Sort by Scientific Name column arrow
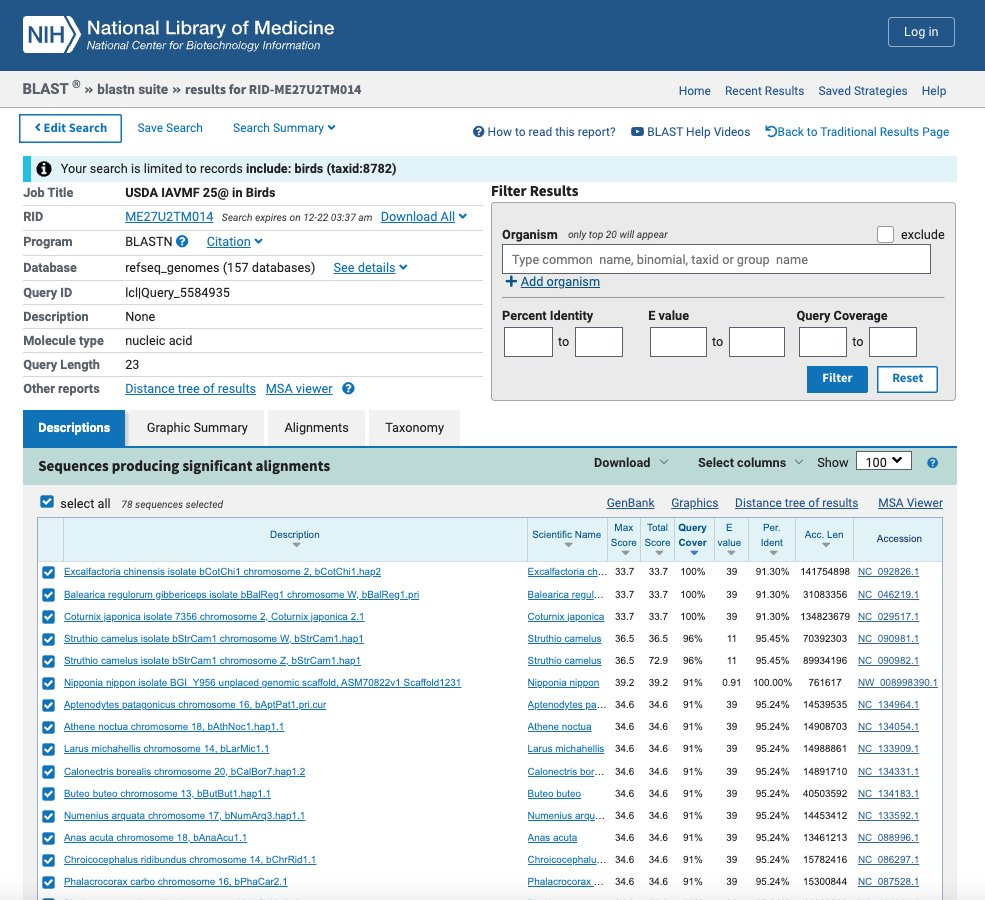This screenshot has width=985, height=900. click(x=569, y=545)
